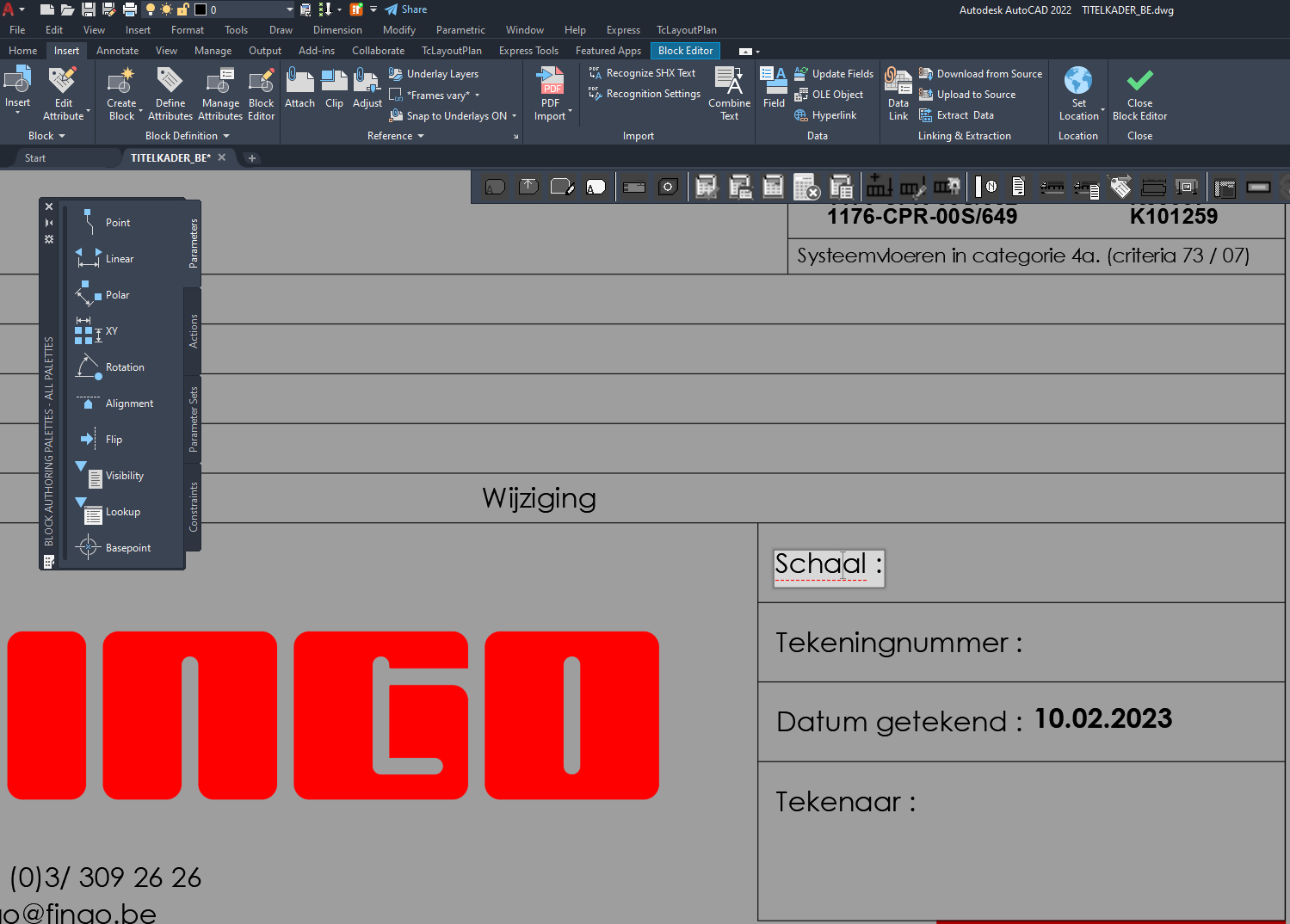Click Recognition Settings
The width and height of the screenshot is (1290, 924).
click(x=644, y=94)
